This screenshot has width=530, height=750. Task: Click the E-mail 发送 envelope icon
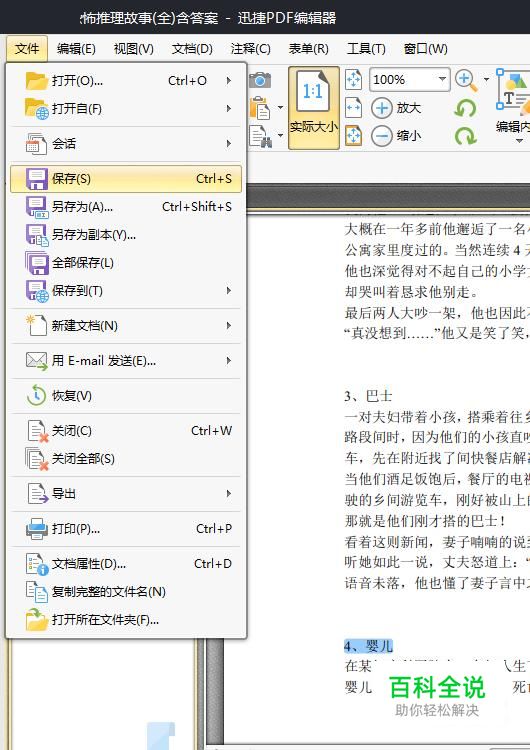click(x=36, y=361)
